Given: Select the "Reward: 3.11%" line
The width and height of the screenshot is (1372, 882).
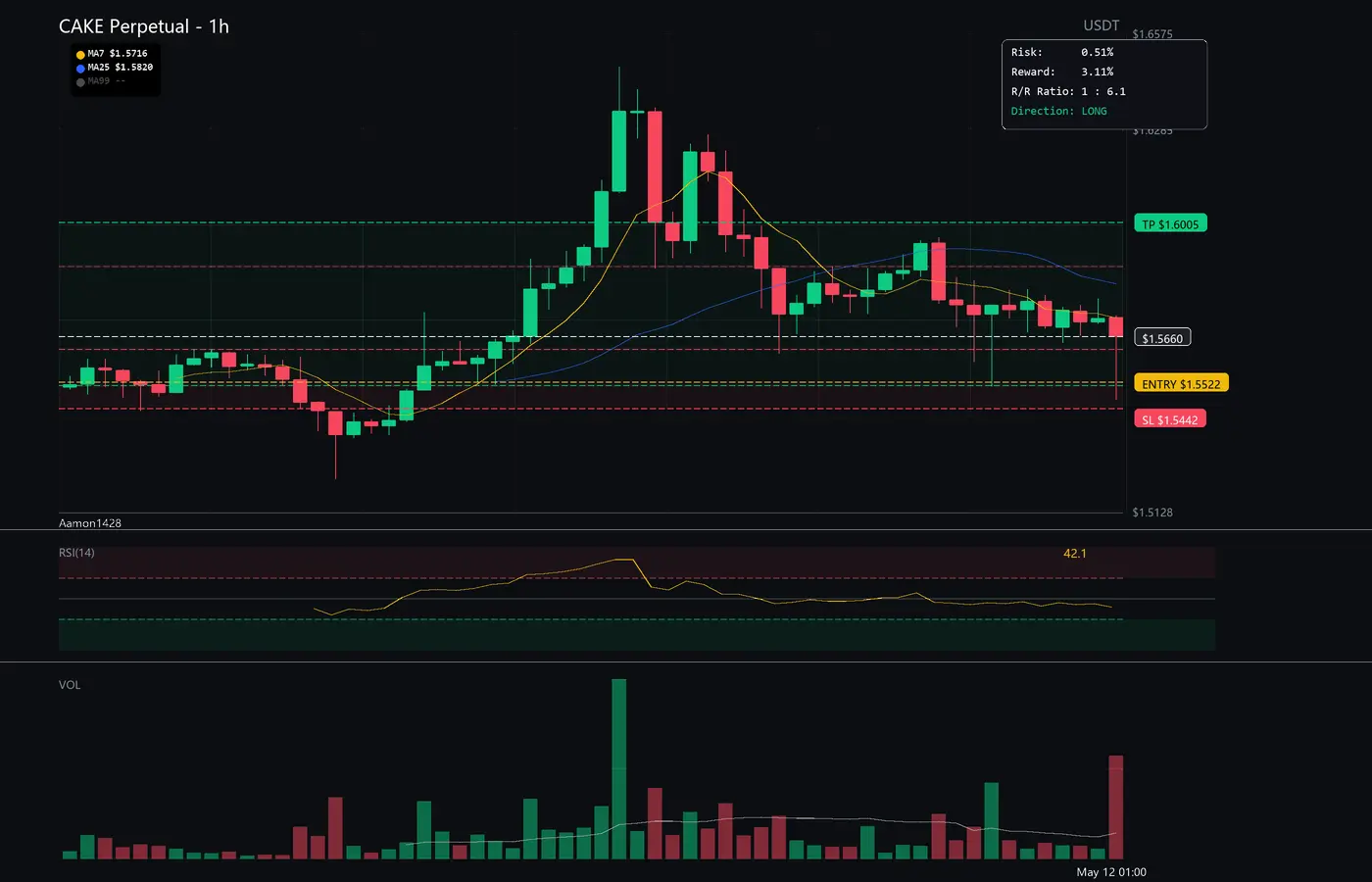Looking at the screenshot, I should pyautogui.click(x=1062, y=72).
